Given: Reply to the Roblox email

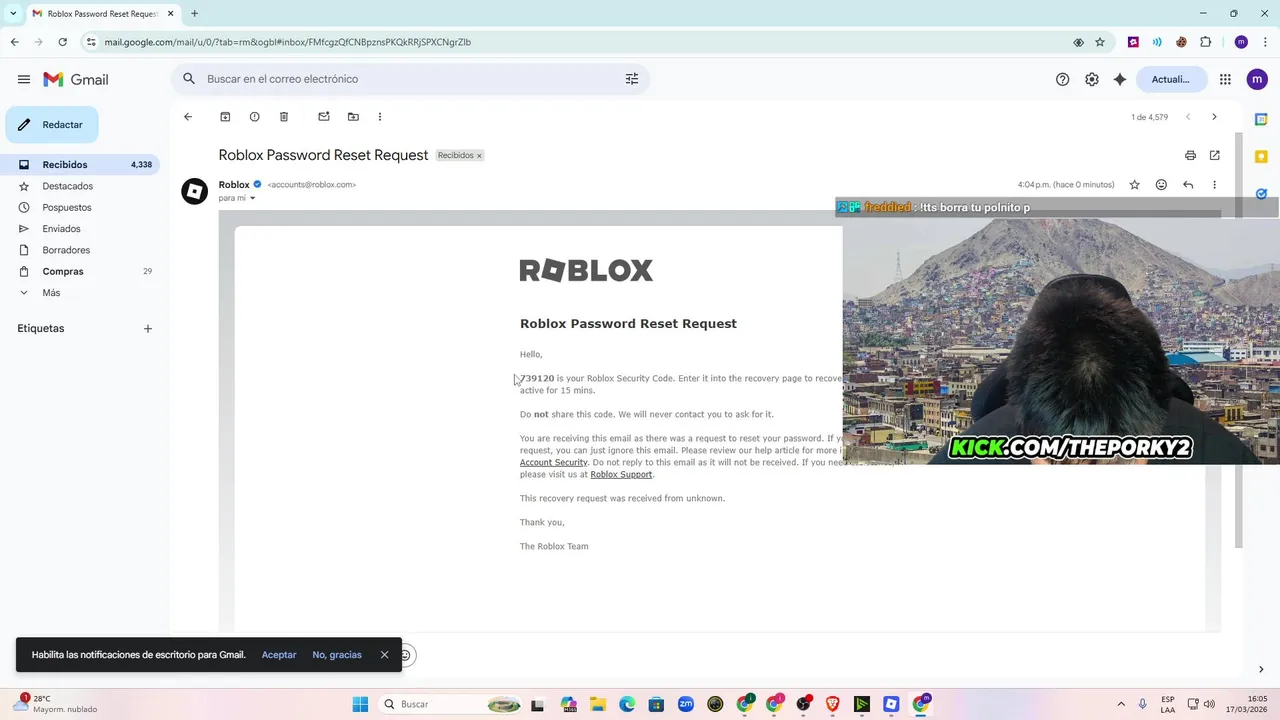Looking at the screenshot, I should click(1188, 185).
